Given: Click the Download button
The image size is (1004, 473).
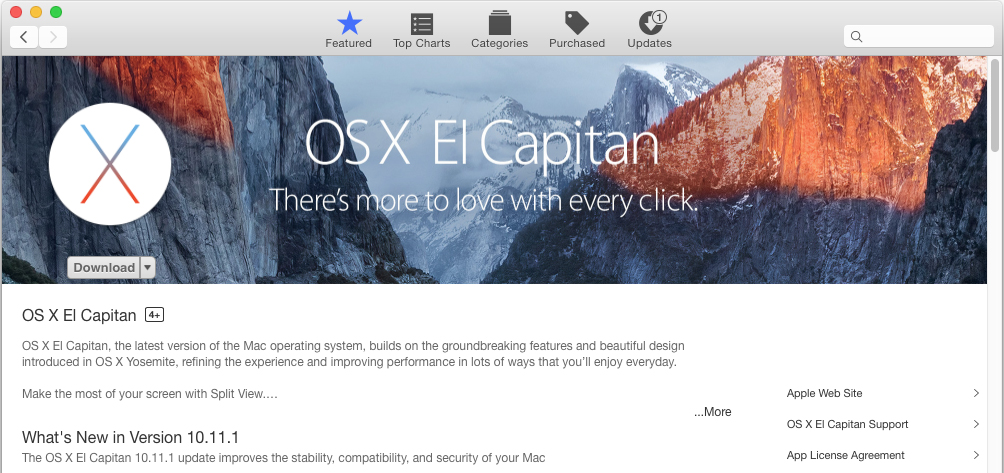Looking at the screenshot, I should pos(104,268).
